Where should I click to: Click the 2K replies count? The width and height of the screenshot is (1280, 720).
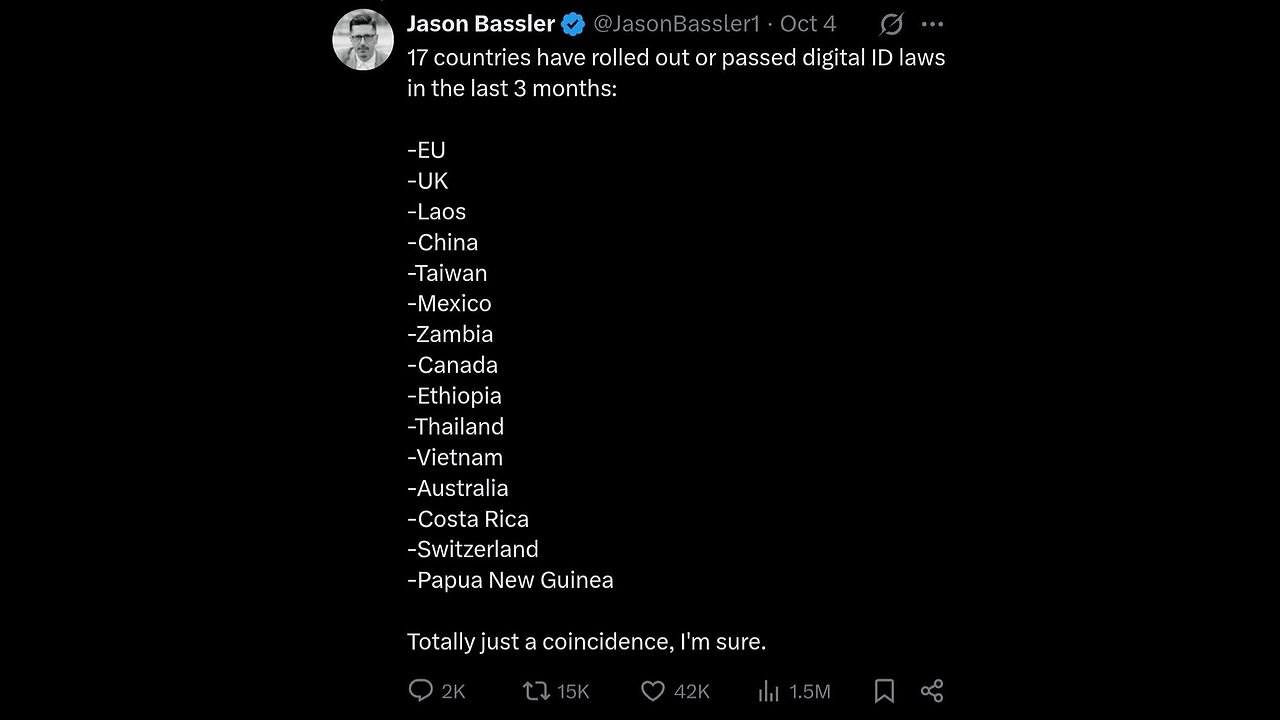pyautogui.click(x=453, y=691)
